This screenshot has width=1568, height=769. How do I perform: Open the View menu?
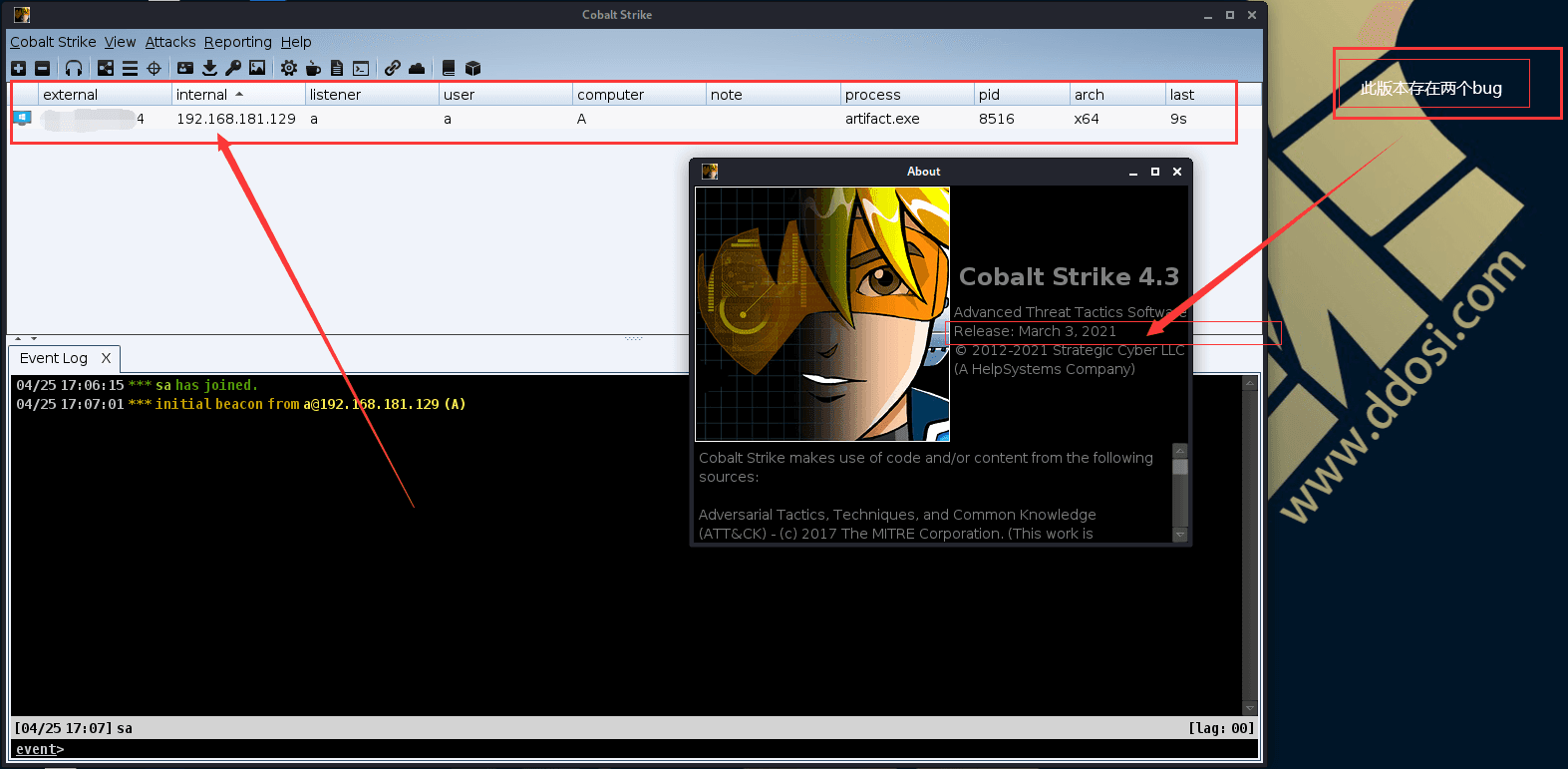coord(120,42)
